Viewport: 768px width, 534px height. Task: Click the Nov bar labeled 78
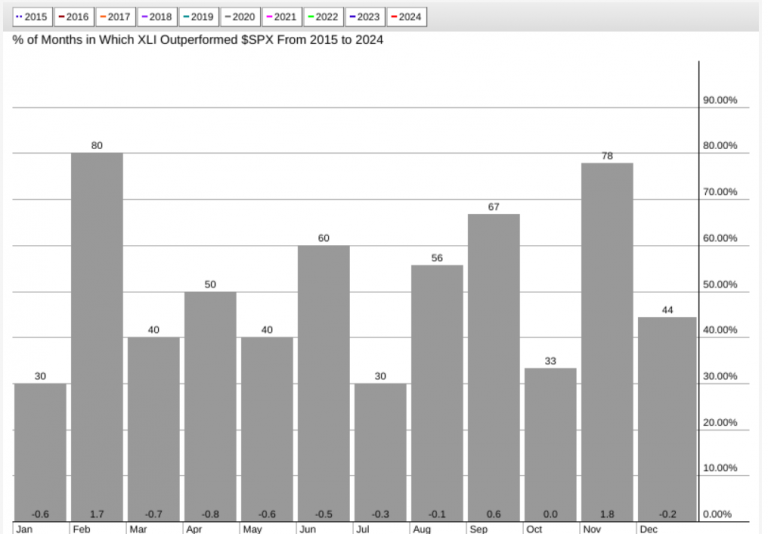pos(607,342)
